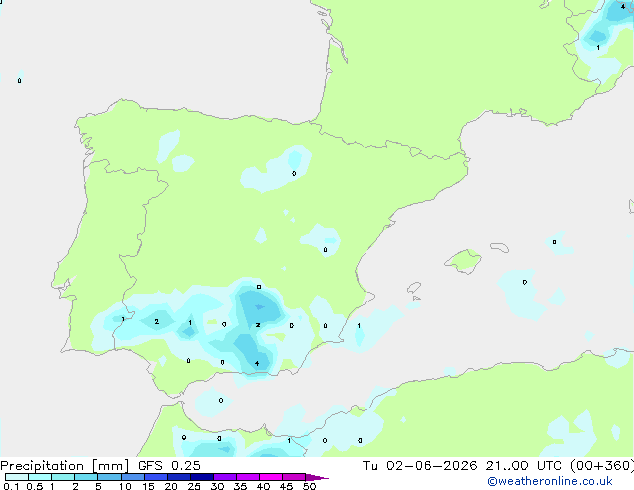Select the 2–5 mm legend color box

tap(86, 477)
